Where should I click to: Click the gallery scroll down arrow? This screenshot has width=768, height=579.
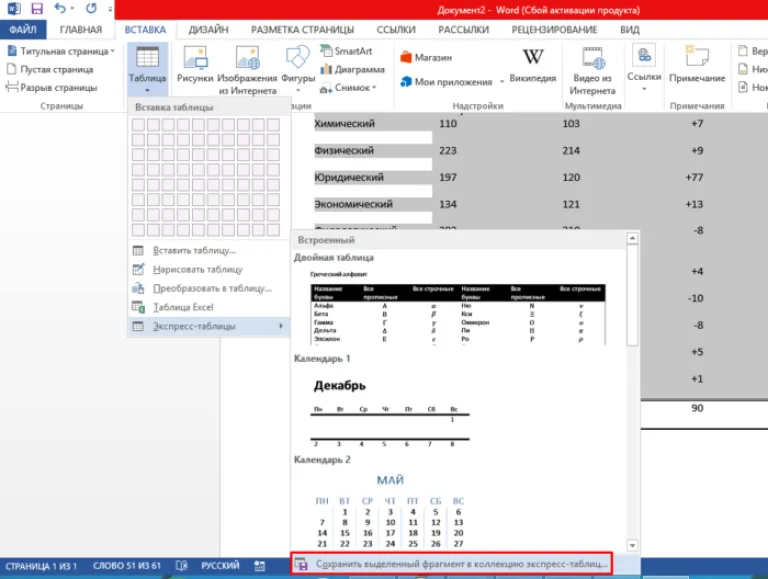pyautogui.click(x=632, y=545)
